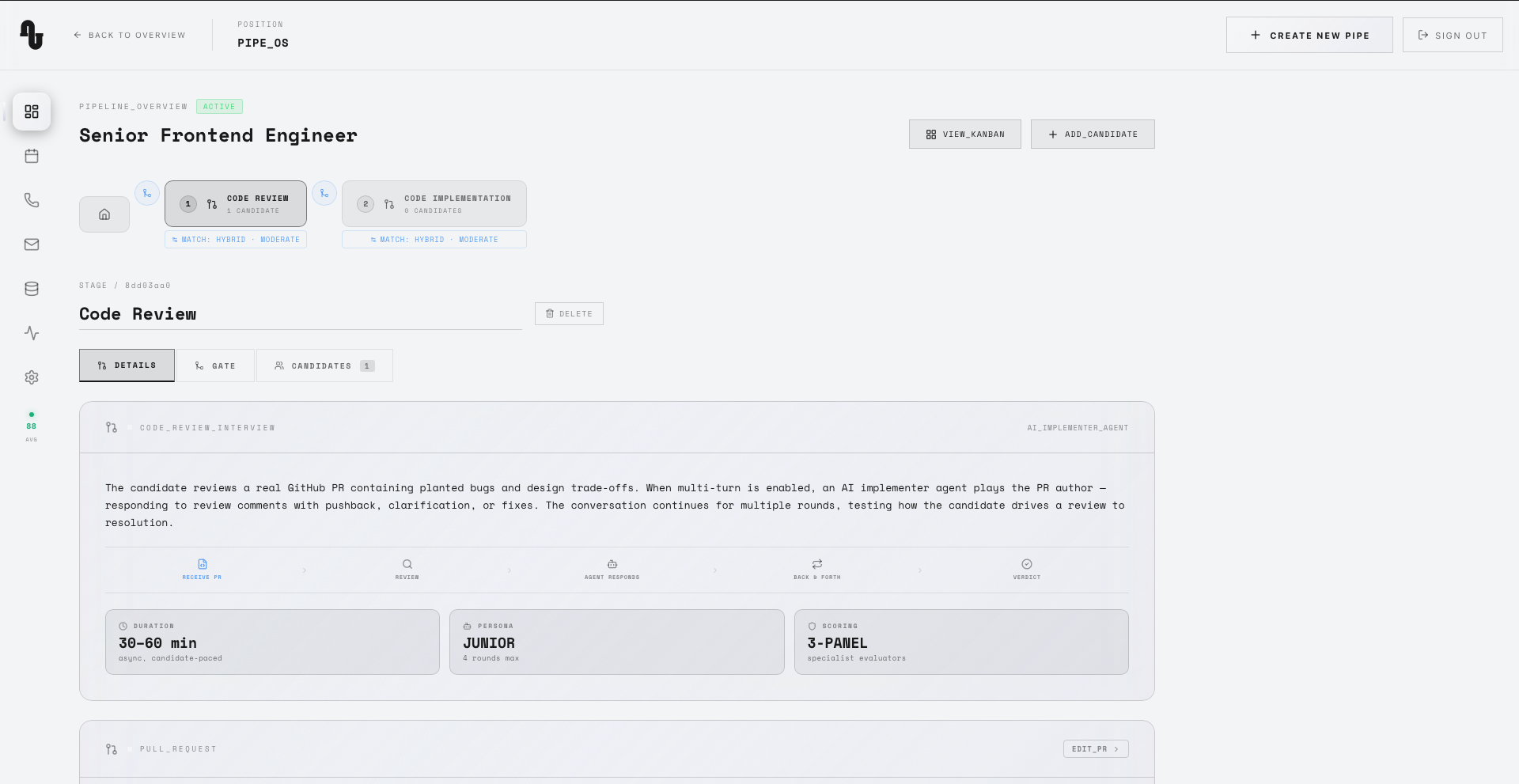1519x784 pixels.
Task: Select the Code Review pipeline stage
Action: click(x=236, y=204)
